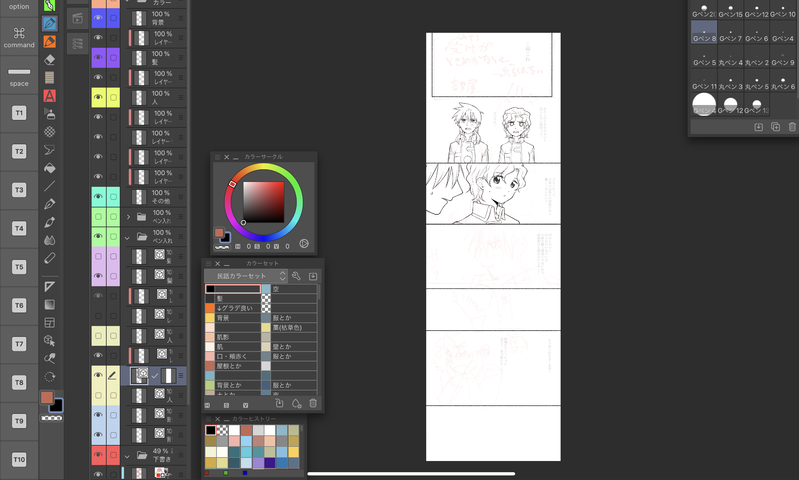Collapse the 下書き 49% folder
Image resolution: width=799 pixels, height=480 pixels.
(x=127, y=456)
